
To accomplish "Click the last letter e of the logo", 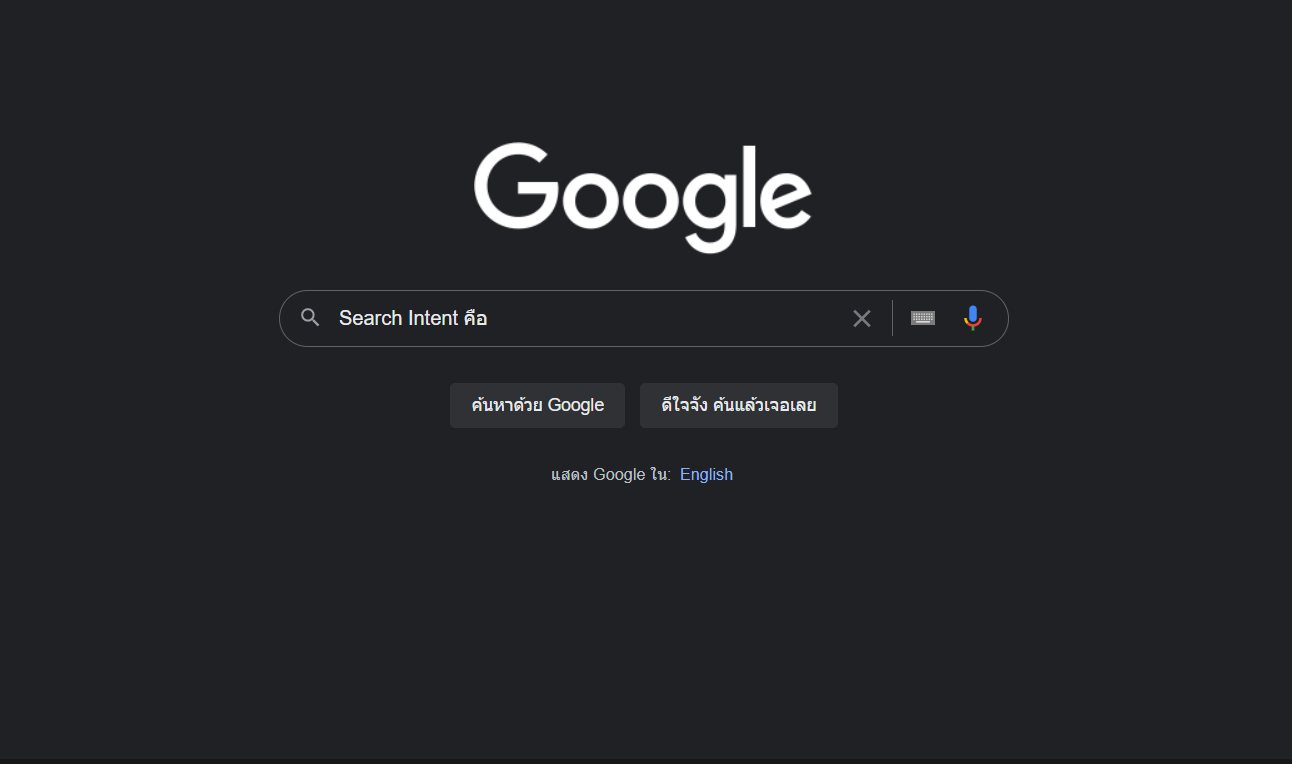I will 786,199.
